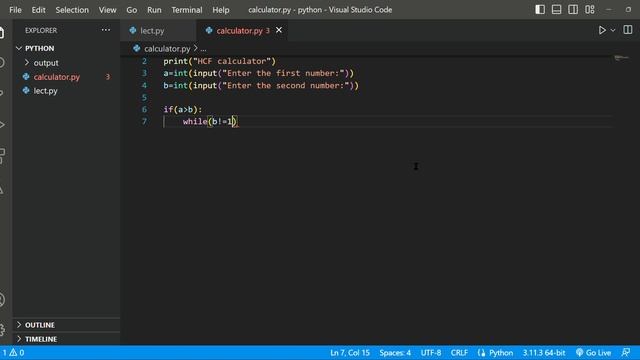640x360 pixels.
Task: Open the Customize Layout icon
Action: 590,9
